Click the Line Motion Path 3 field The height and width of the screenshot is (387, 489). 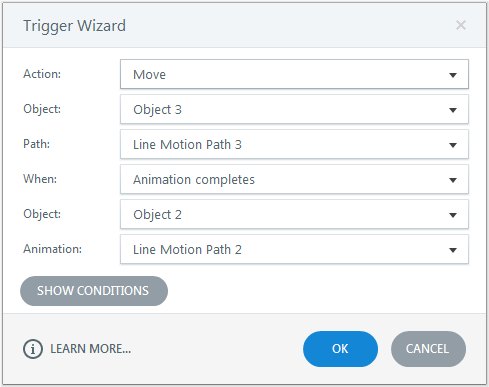tap(294, 144)
